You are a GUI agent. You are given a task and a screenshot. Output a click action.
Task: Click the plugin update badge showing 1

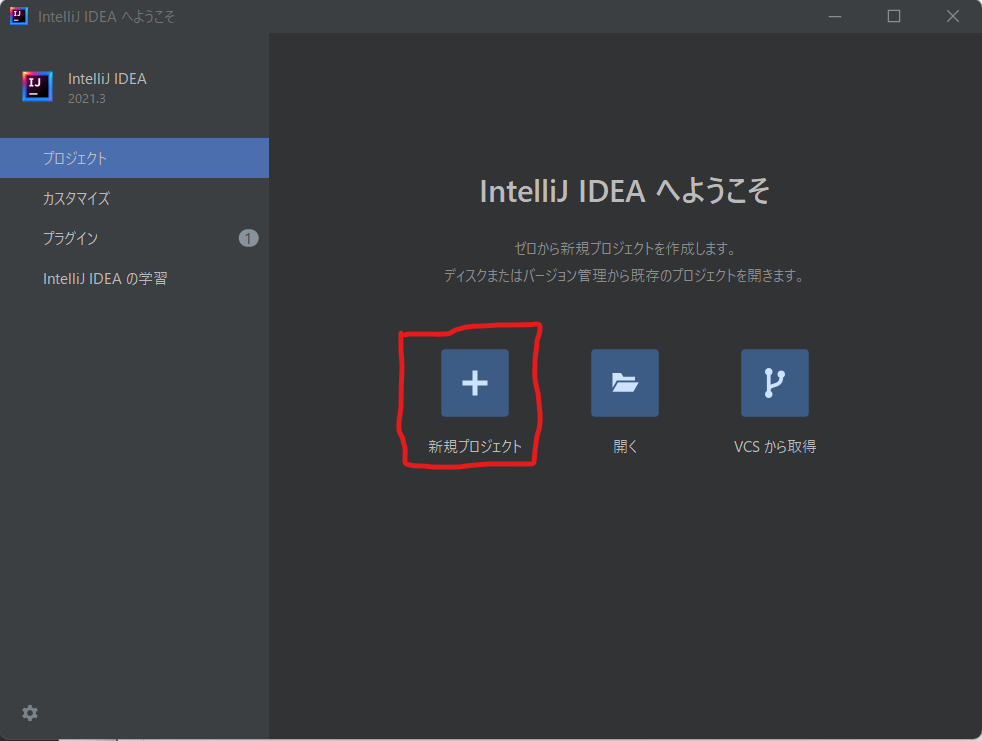(249, 238)
